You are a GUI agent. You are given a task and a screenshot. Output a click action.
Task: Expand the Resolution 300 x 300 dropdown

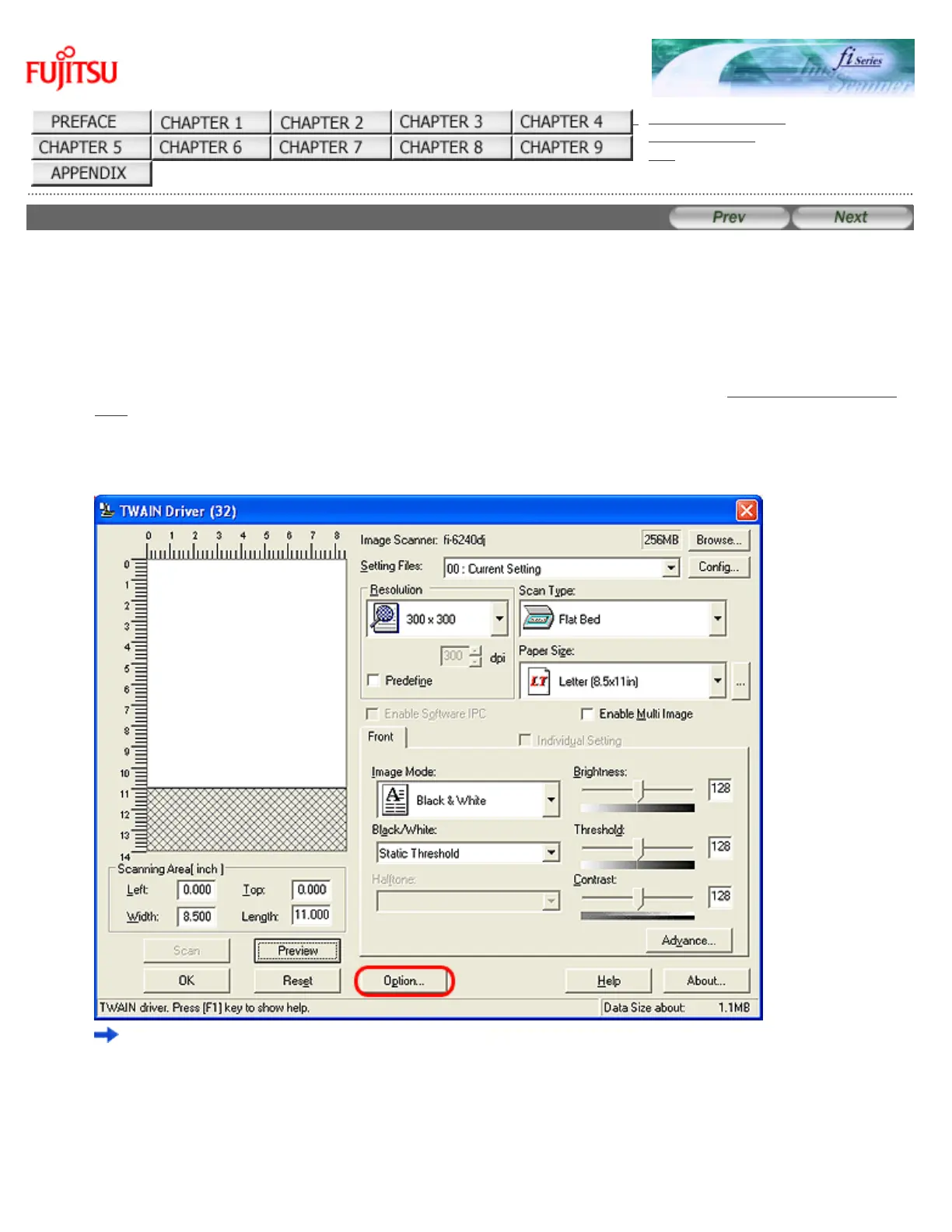coord(499,619)
